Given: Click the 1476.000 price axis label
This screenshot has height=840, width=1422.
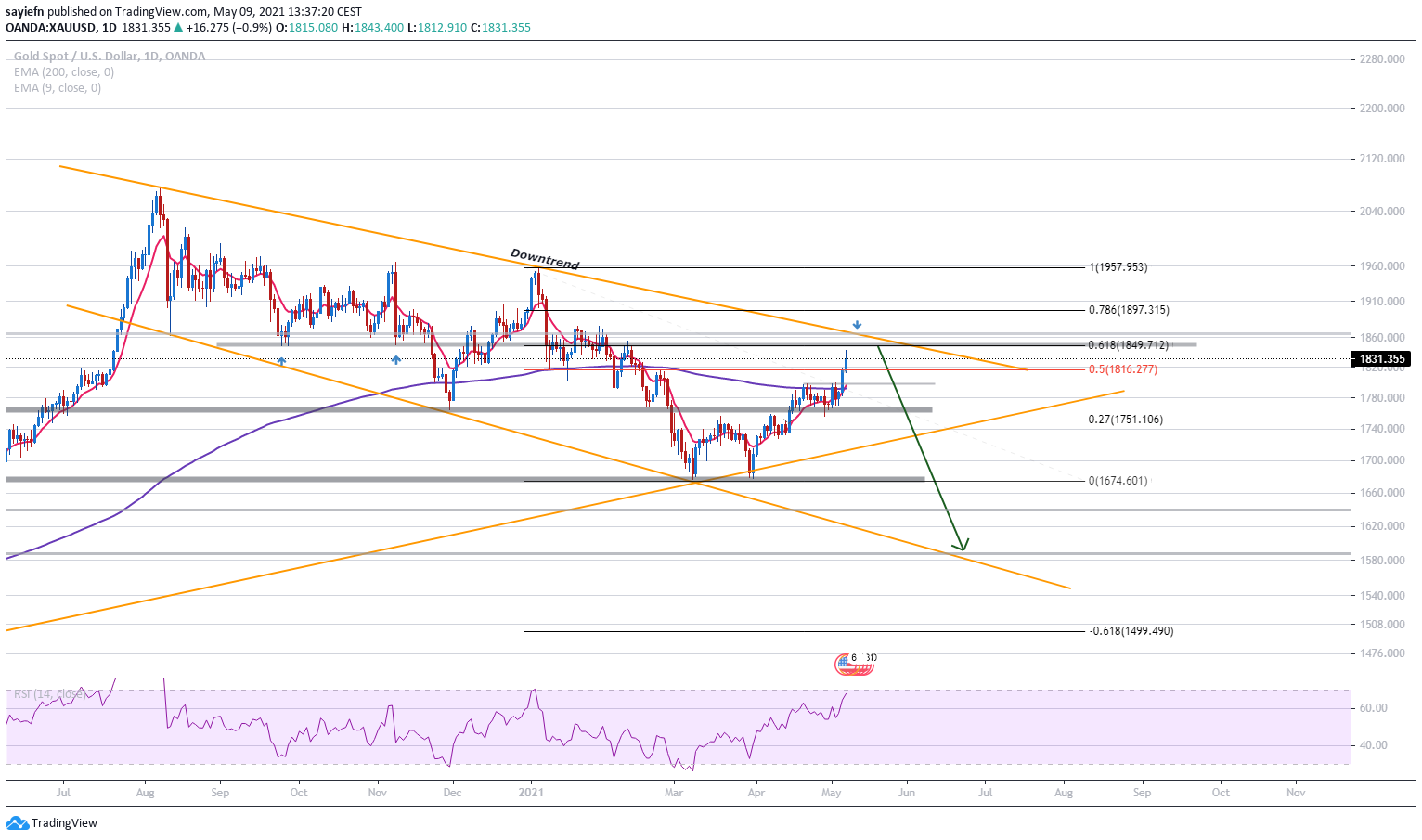Looking at the screenshot, I should [1382, 653].
